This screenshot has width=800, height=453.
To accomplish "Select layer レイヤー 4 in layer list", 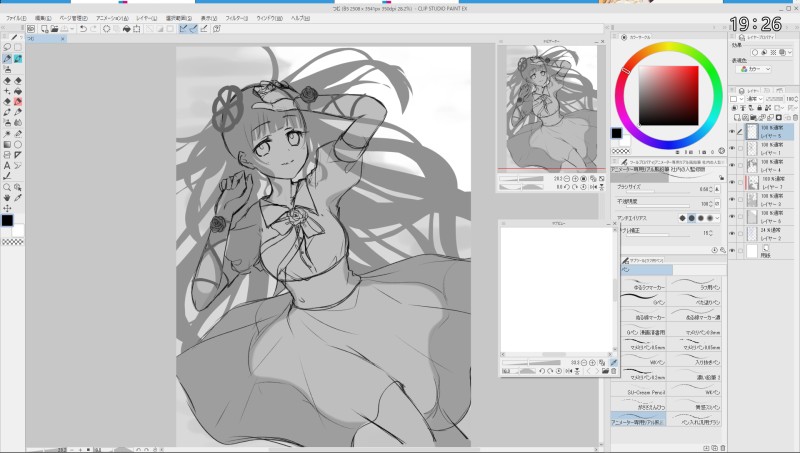I will (x=766, y=166).
